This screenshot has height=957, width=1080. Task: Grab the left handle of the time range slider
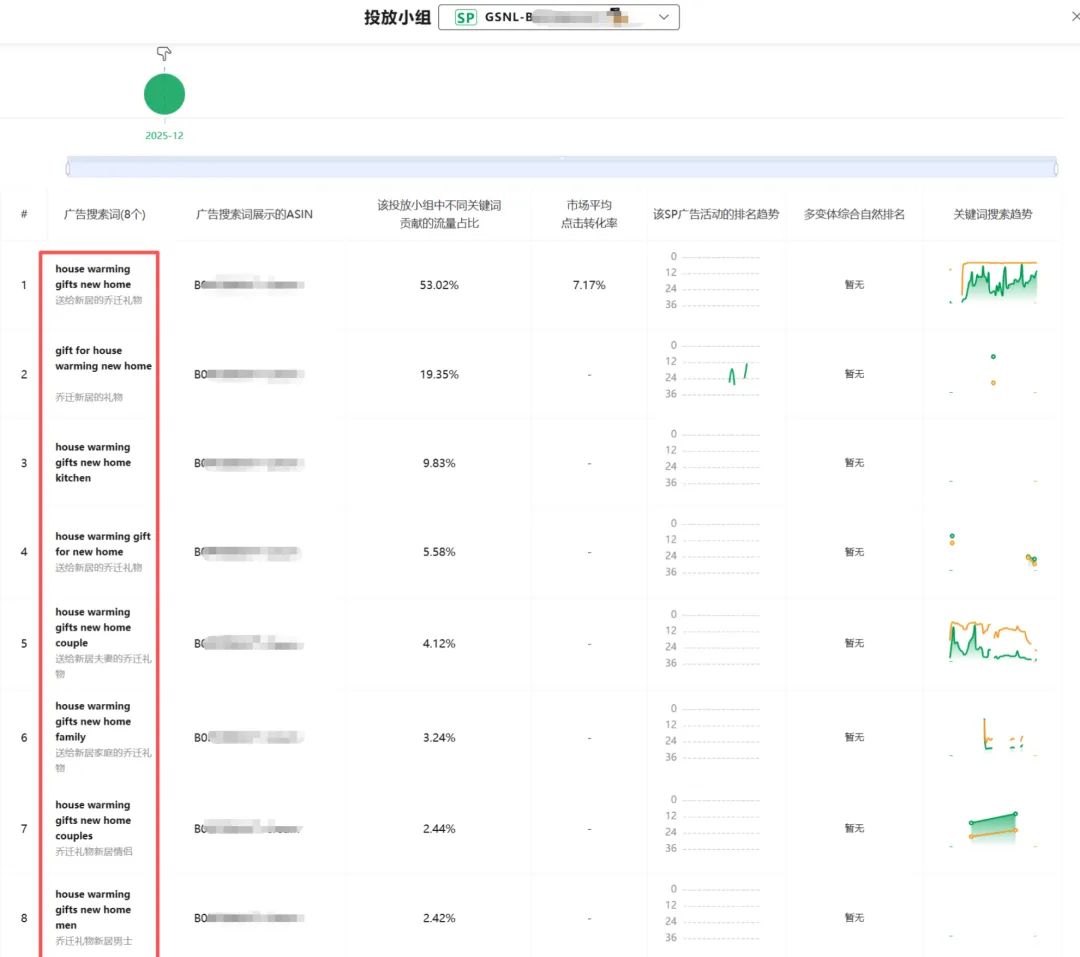[x=68, y=168]
